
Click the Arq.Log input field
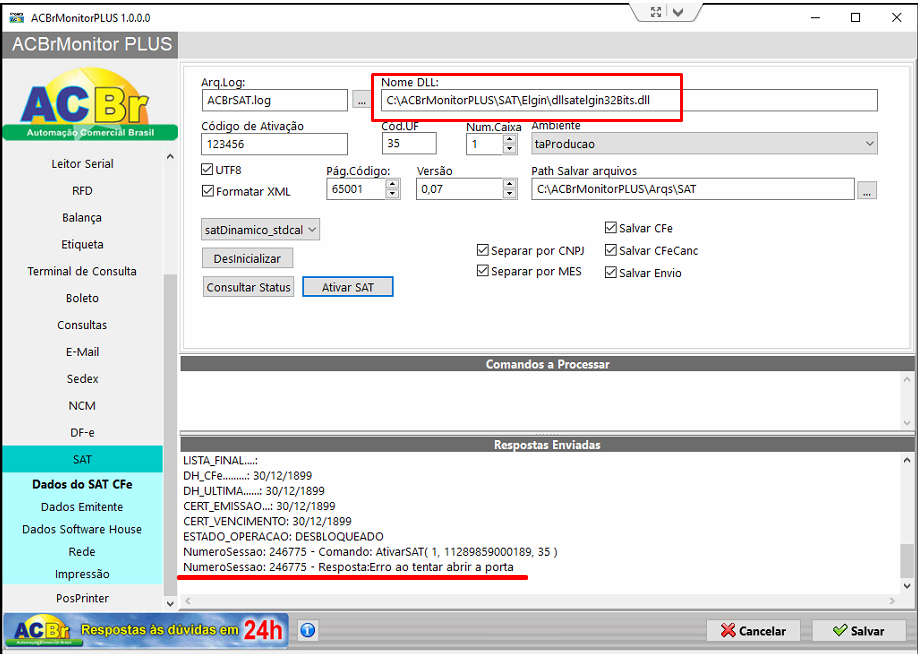(x=275, y=100)
